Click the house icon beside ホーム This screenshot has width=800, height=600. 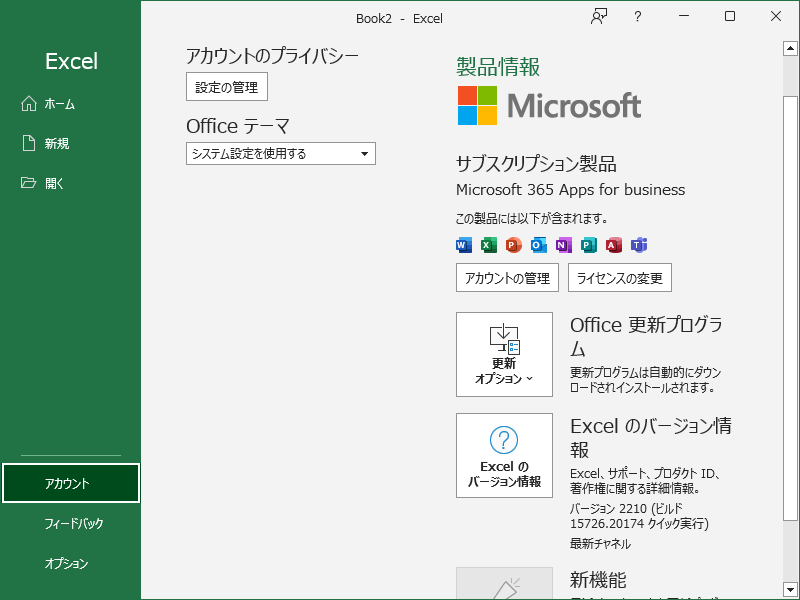click(x=29, y=104)
